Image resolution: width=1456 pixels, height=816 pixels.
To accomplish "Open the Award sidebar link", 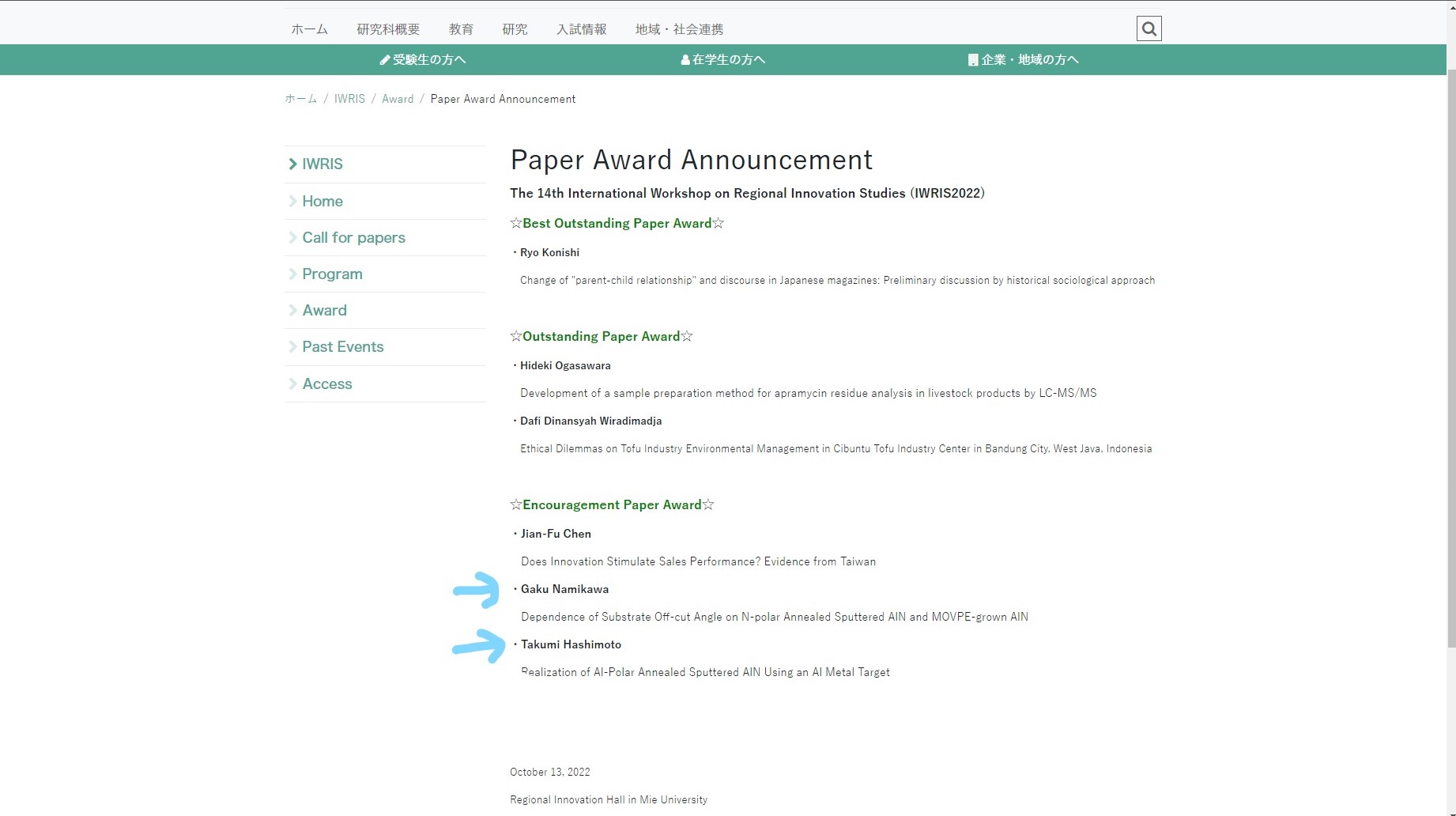I will (x=324, y=311).
